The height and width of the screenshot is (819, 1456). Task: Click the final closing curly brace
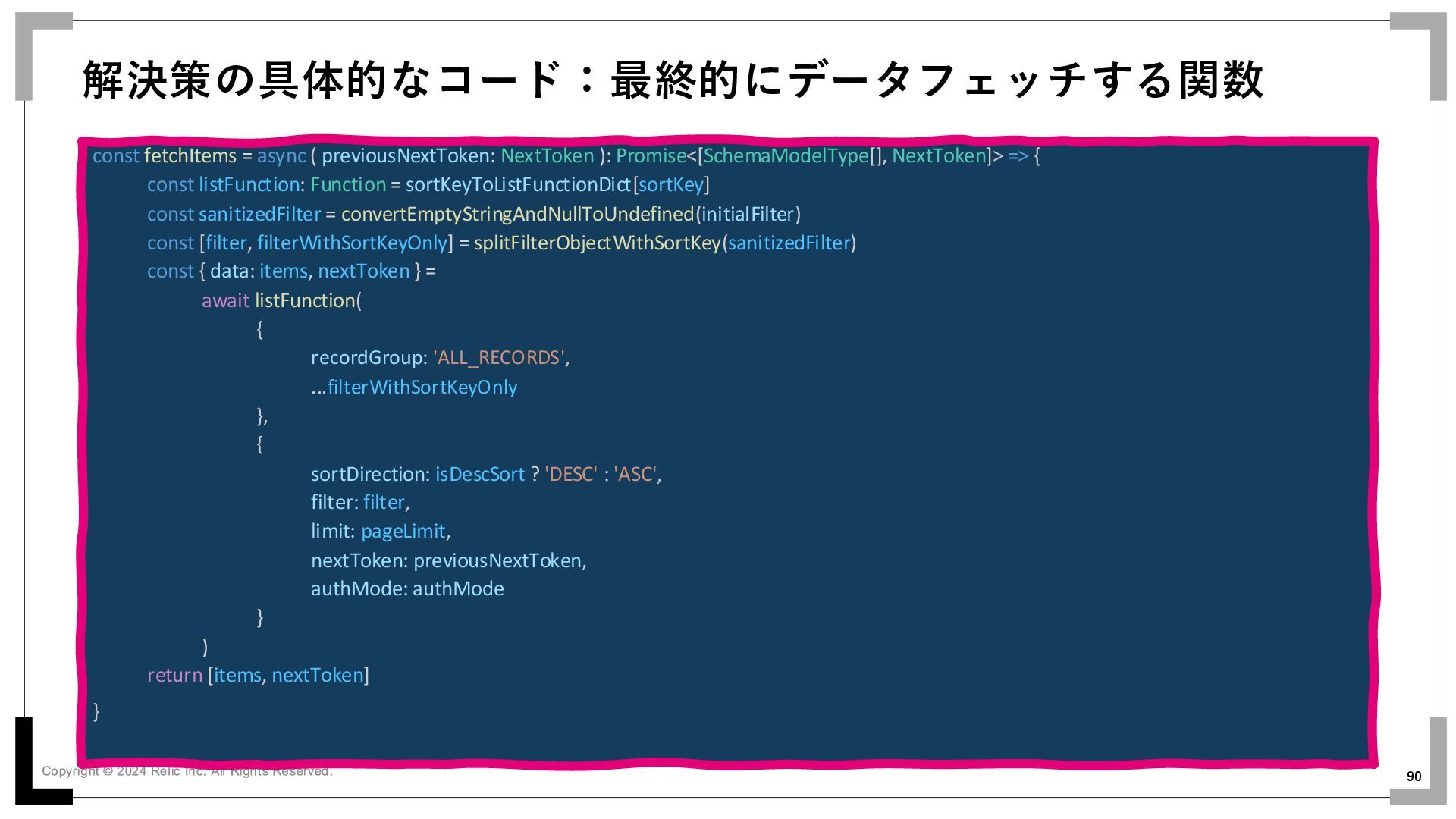pos(96,711)
